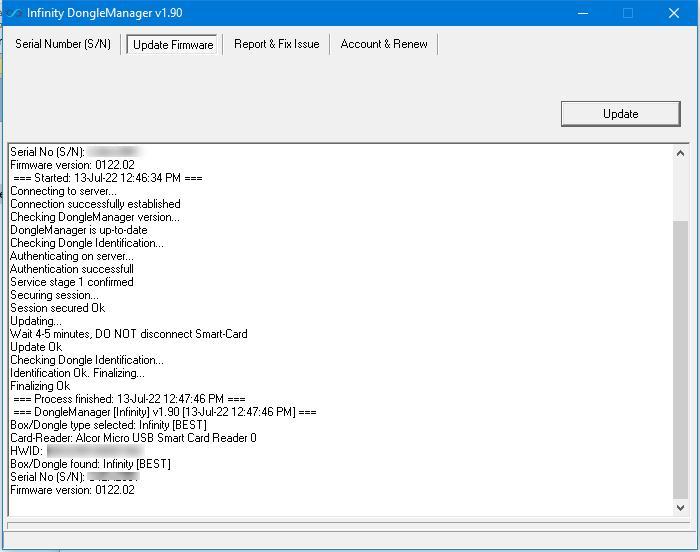Click log line "Finalizing Ok"
This screenshot has height=552, width=700.
coord(40,386)
